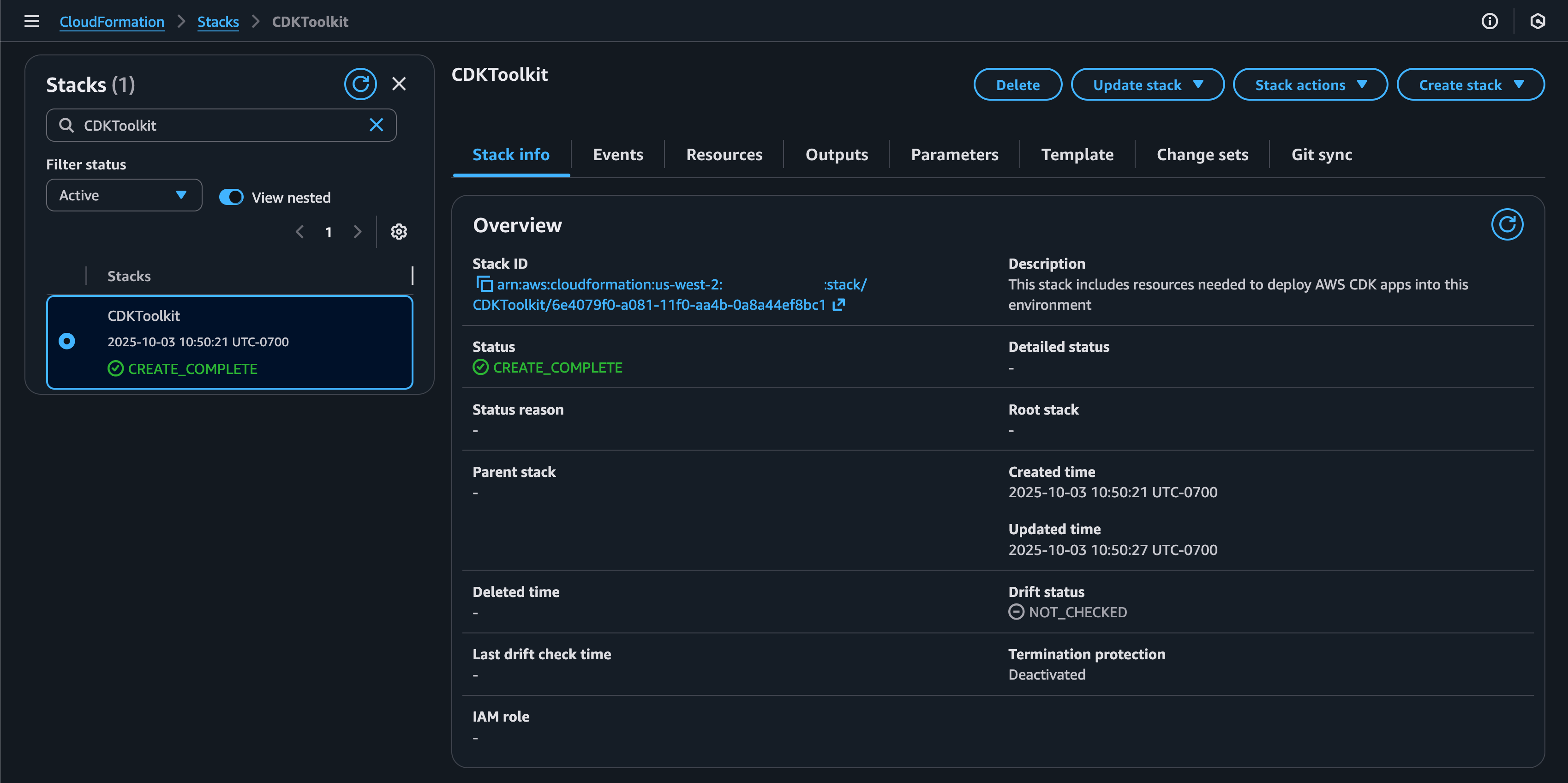Switch to the Events tab
The image size is (1568, 783).
coord(618,154)
